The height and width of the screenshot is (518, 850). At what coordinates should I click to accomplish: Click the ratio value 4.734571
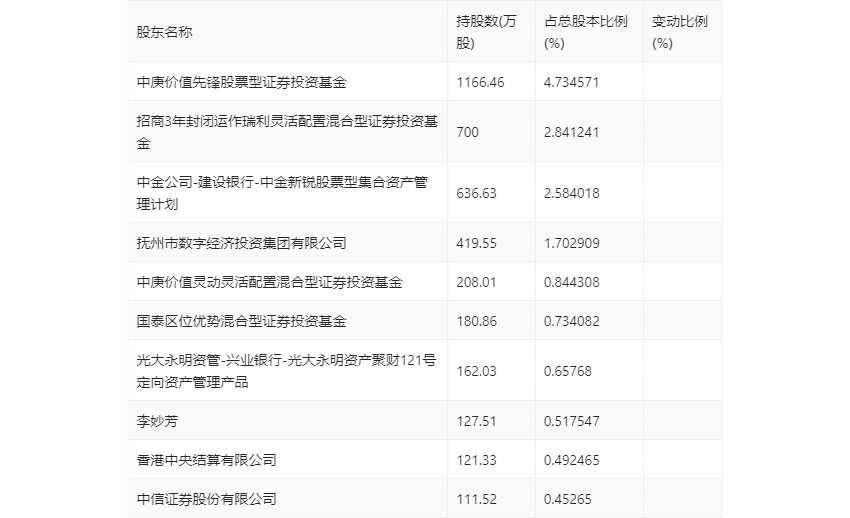click(x=571, y=82)
